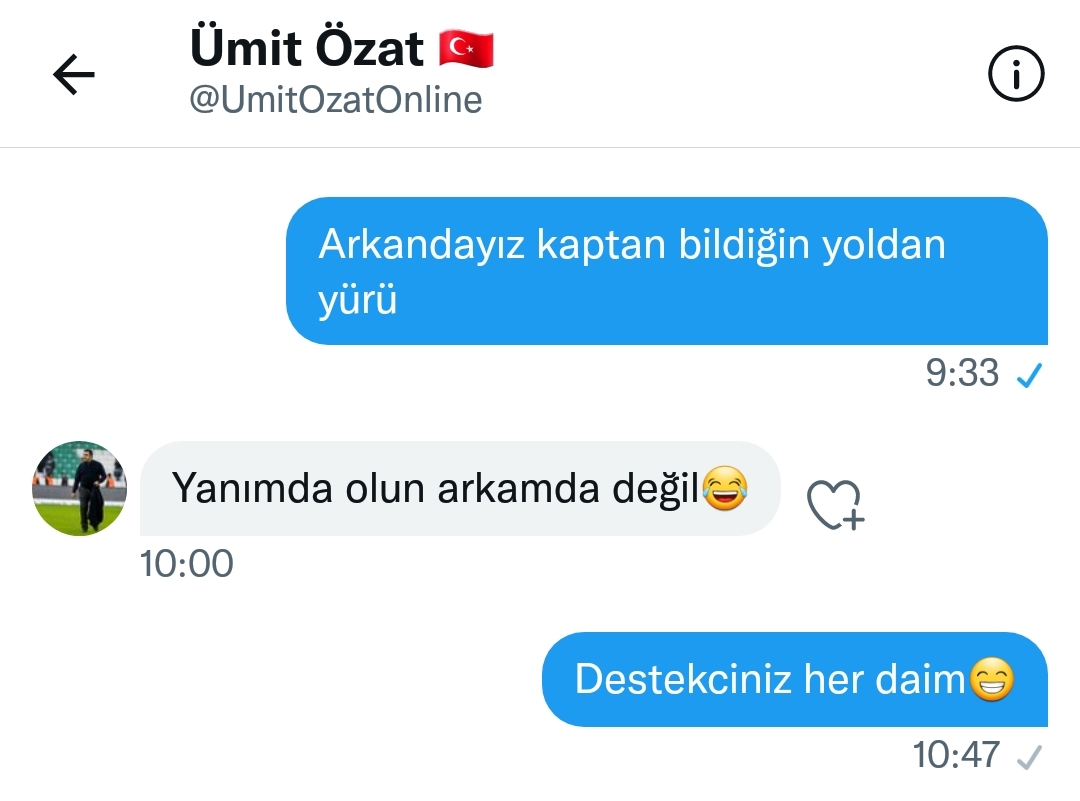The width and height of the screenshot is (1080, 801).
Task: Tap the gray sent checkmark beside 10:47
Action: click(1029, 757)
